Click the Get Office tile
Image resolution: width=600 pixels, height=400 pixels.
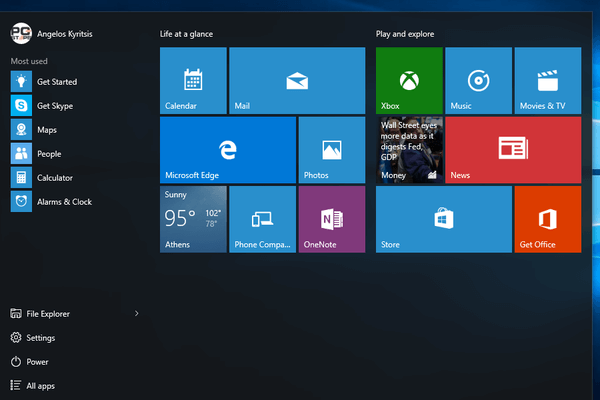coord(548,219)
